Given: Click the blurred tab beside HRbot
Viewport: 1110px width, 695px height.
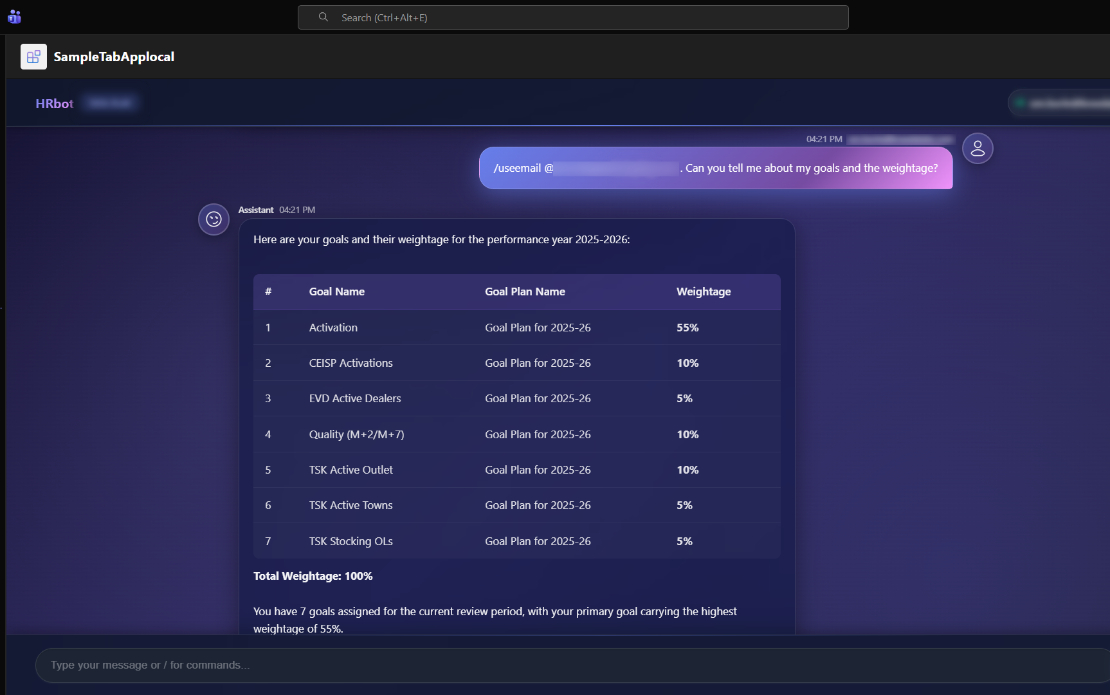Looking at the screenshot, I should [x=110, y=103].
